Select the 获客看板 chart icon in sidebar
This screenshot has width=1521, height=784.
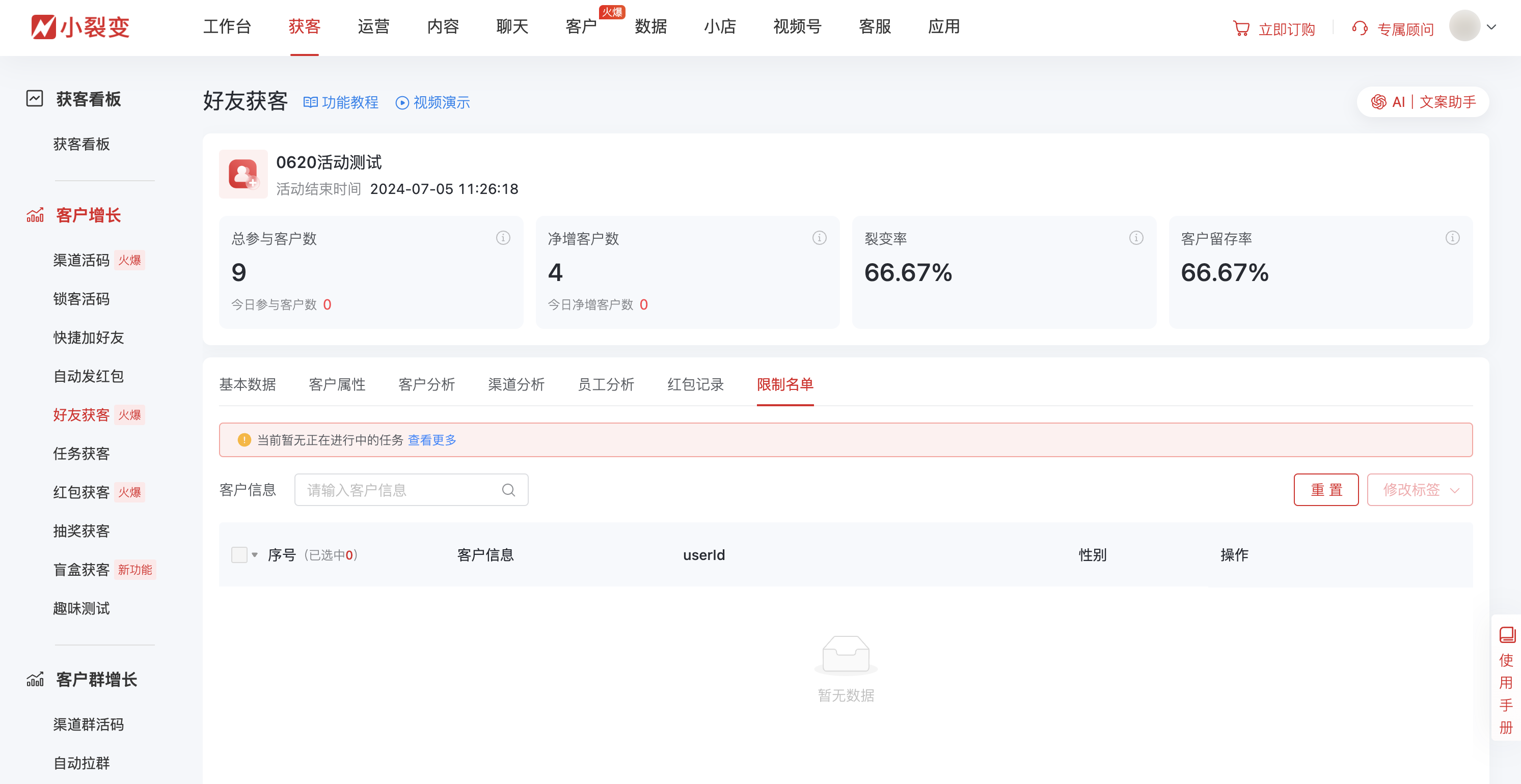pos(34,99)
